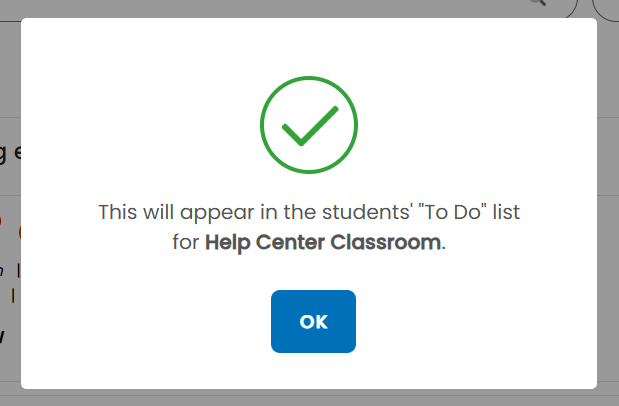
Task: Dismiss the confirmation by clicking OK label
Action: pos(313,322)
